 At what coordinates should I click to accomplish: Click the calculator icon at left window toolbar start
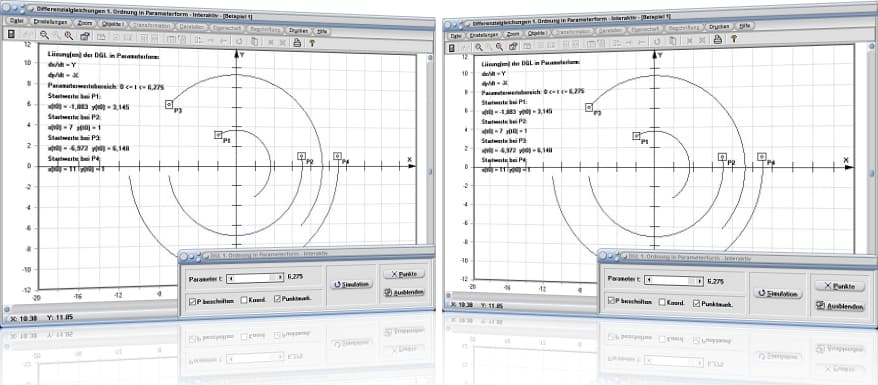[11, 34]
